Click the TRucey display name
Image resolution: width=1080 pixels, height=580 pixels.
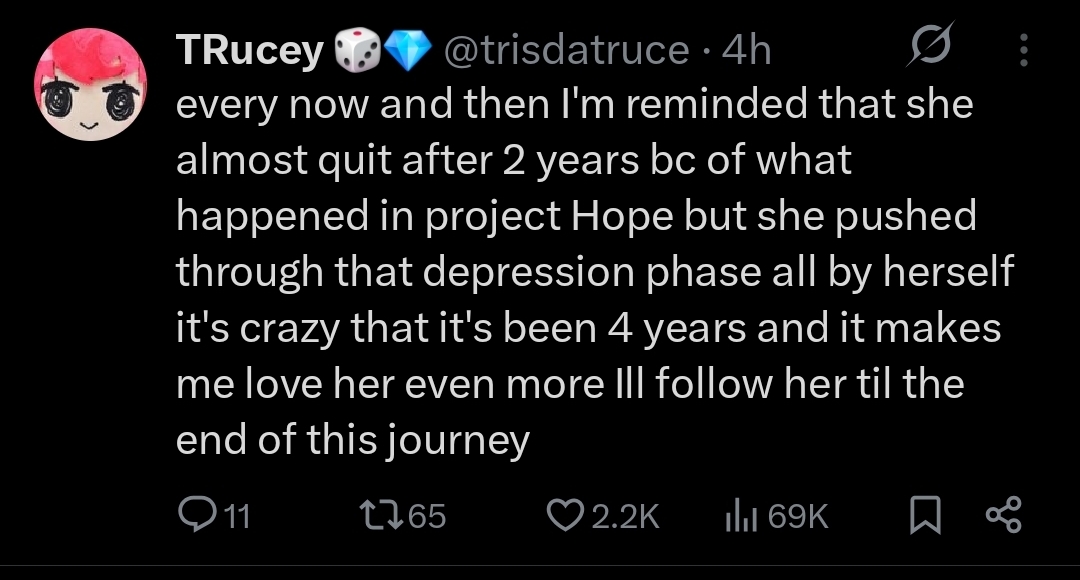coord(249,50)
